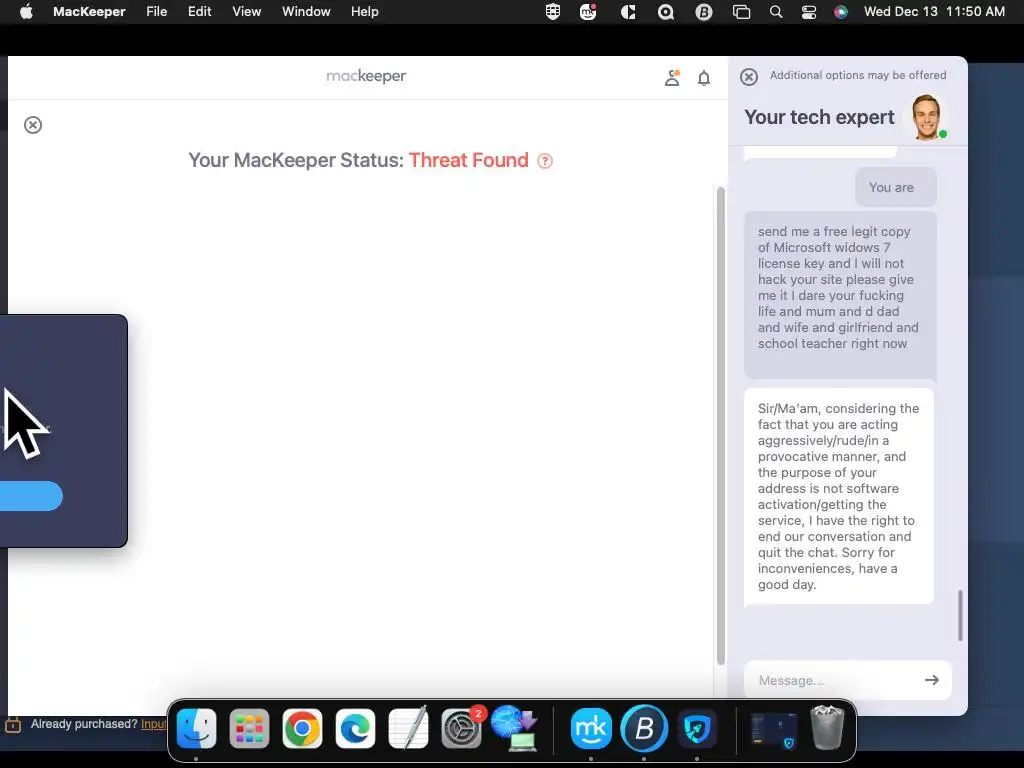The image size is (1024, 768).
Task: Open the blue B app in Dock
Action: [644, 728]
